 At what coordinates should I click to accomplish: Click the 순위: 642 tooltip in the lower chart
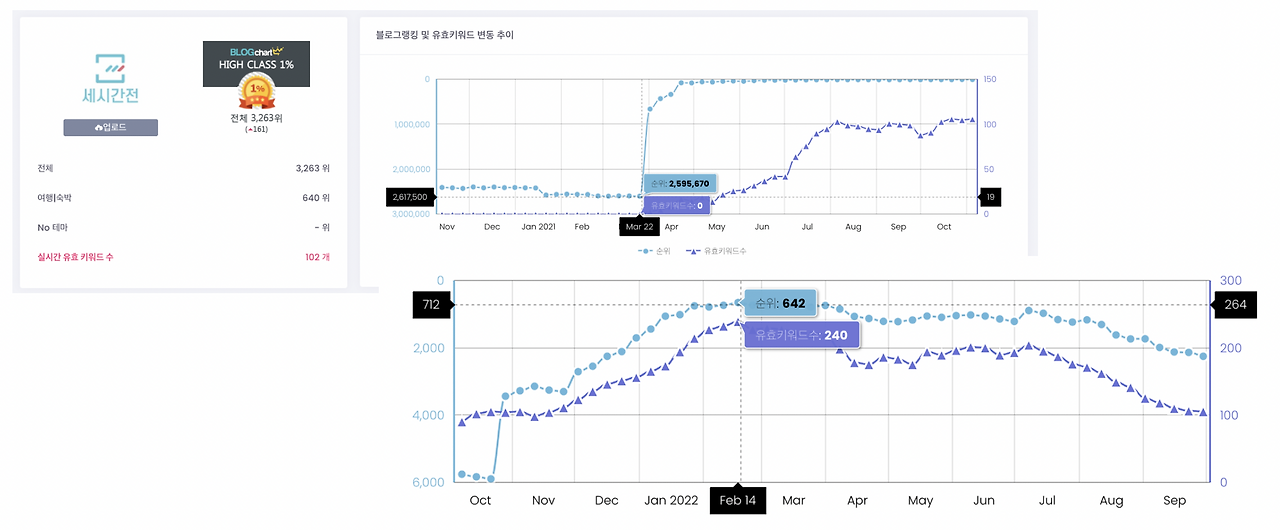780,303
